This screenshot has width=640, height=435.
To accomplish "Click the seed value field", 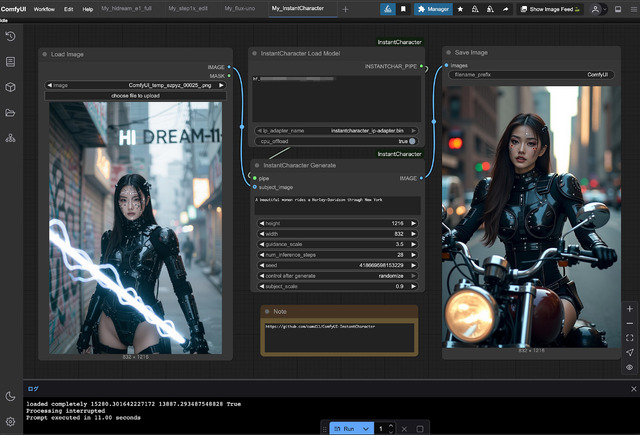I will pos(338,265).
